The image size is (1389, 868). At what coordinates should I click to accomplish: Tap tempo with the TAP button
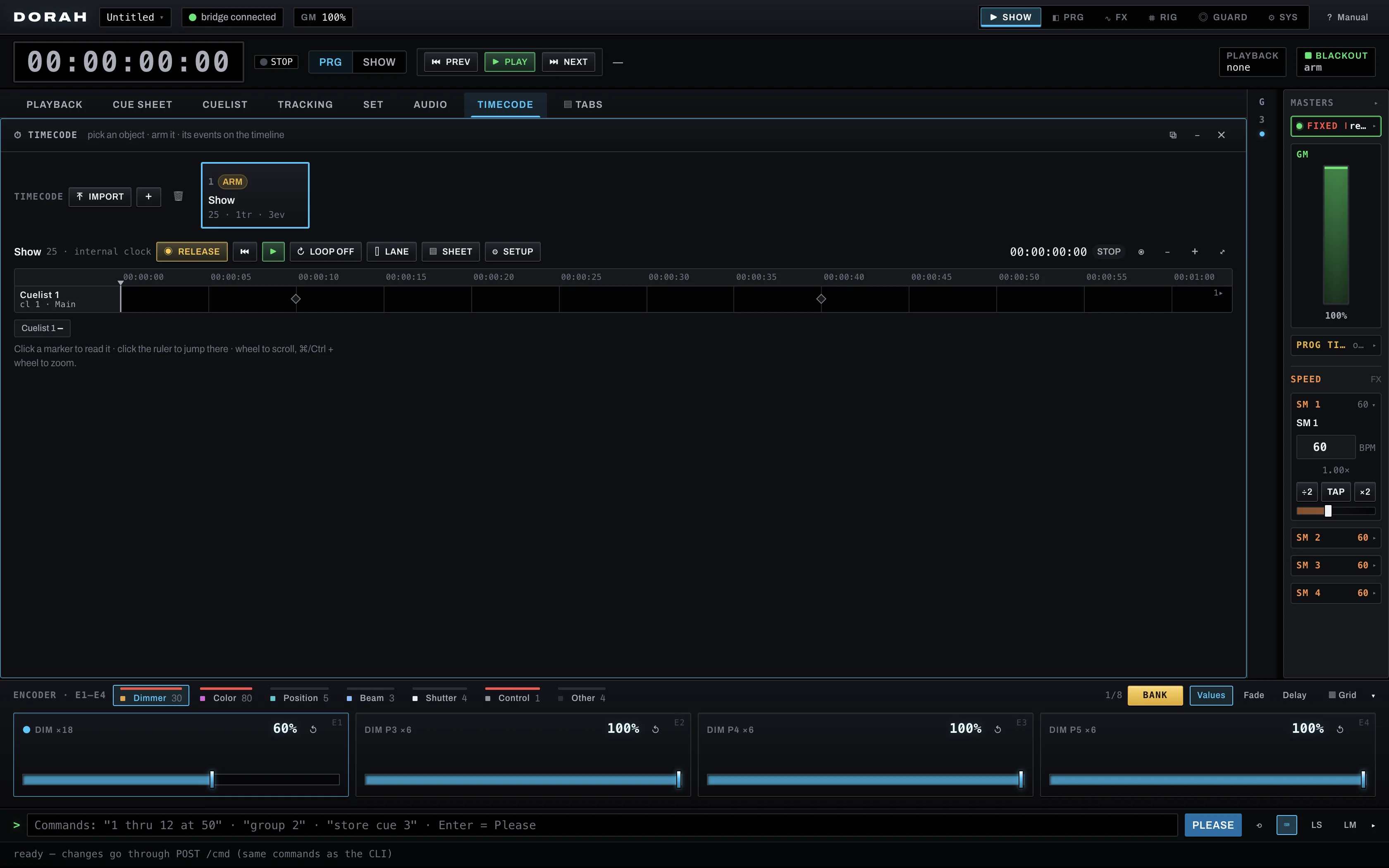click(x=1336, y=492)
